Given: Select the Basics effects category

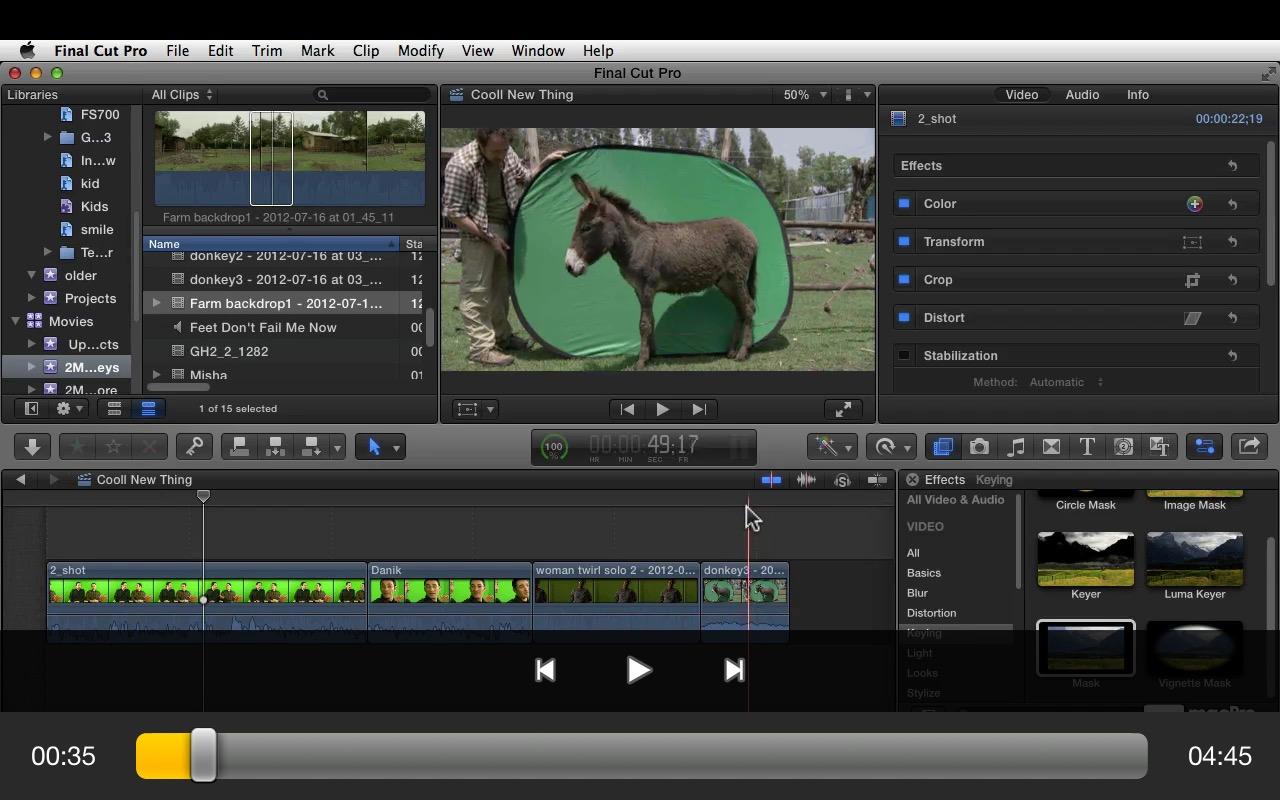Looking at the screenshot, I should (x=923, y=573).
